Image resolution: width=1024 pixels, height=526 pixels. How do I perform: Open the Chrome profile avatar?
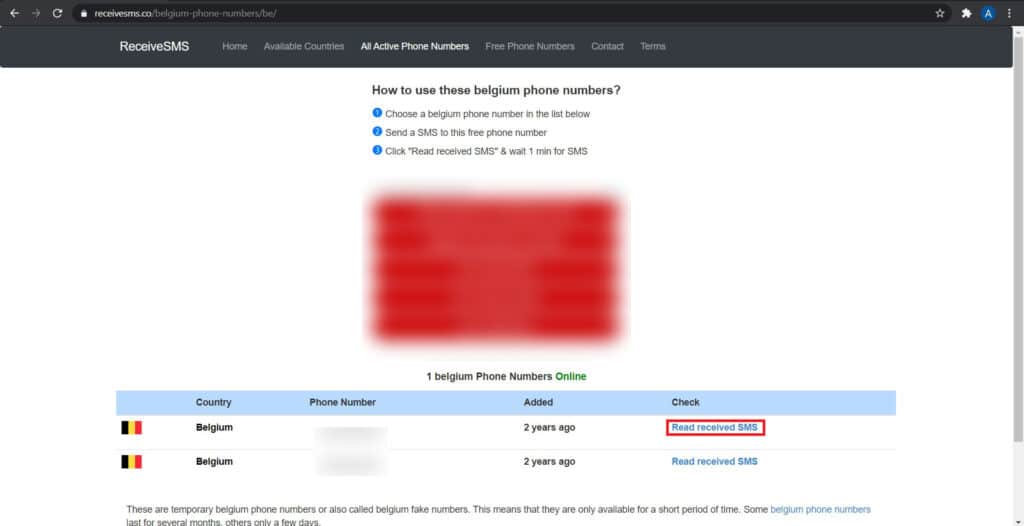pos(988,13)
